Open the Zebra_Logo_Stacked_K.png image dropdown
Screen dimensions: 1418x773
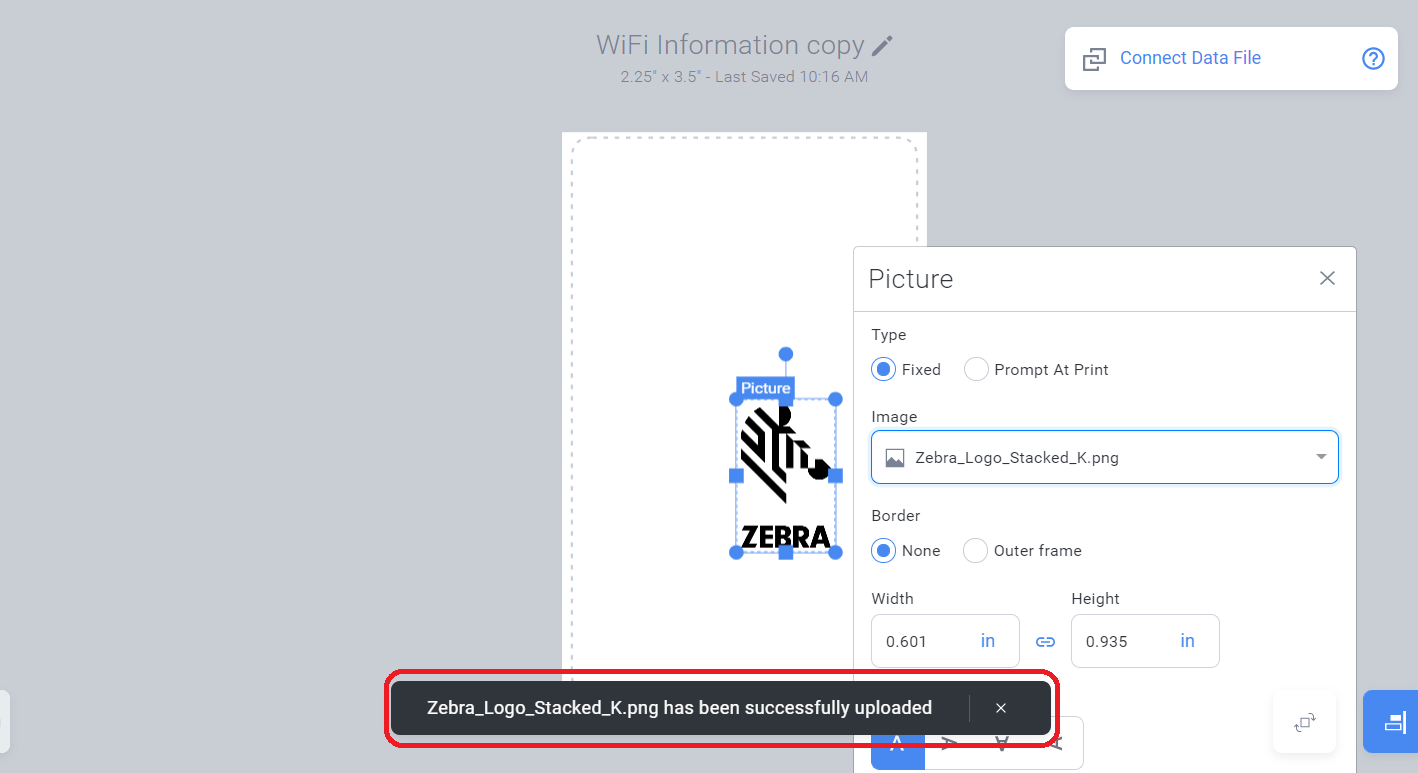(x=1319, y=457)
